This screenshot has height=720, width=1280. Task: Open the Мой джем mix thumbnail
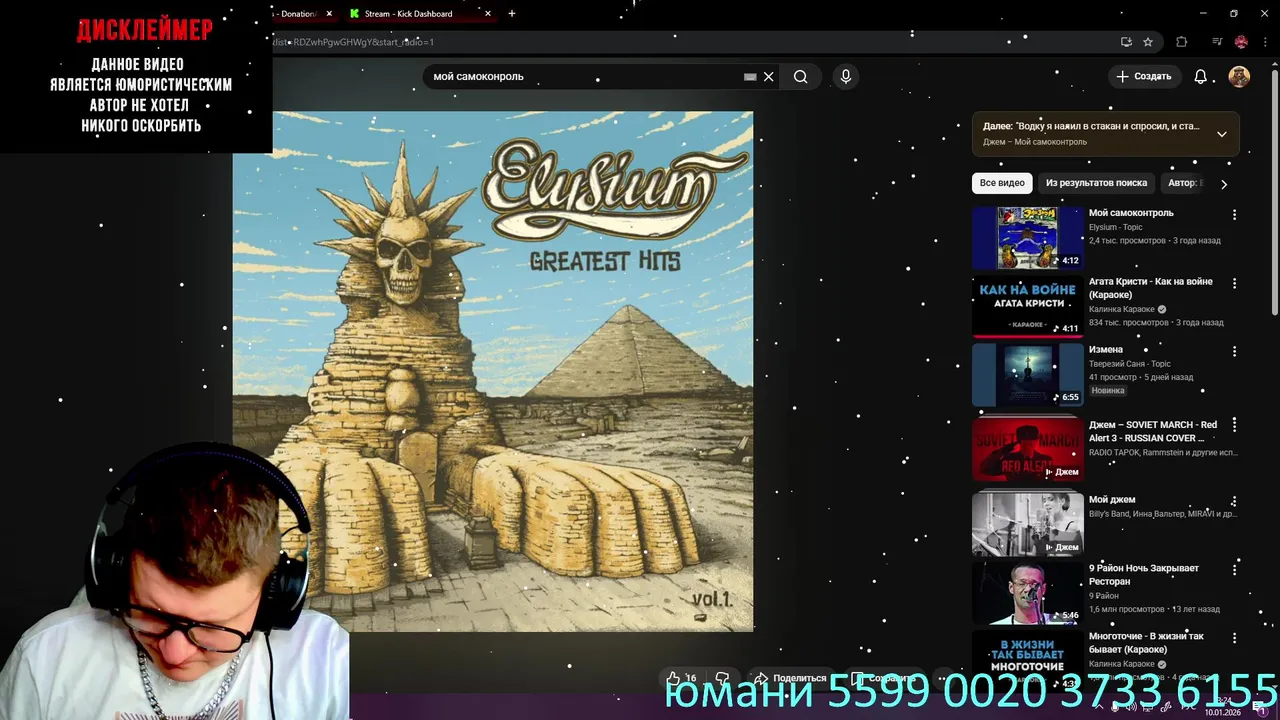[1028, 524]
